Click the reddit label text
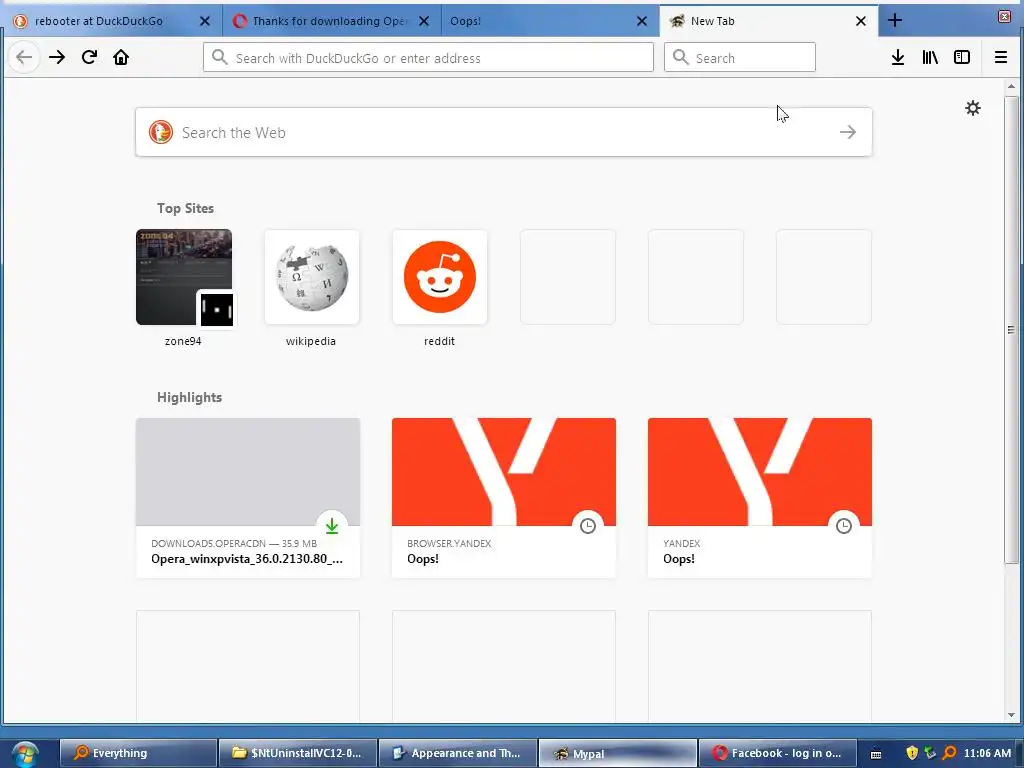The height and width of the screenshot is (768, 1024). [x=439, y=341]
